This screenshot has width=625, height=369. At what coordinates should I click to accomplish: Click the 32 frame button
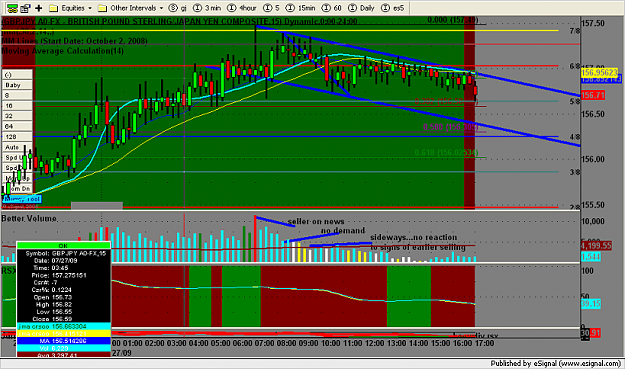17,116
